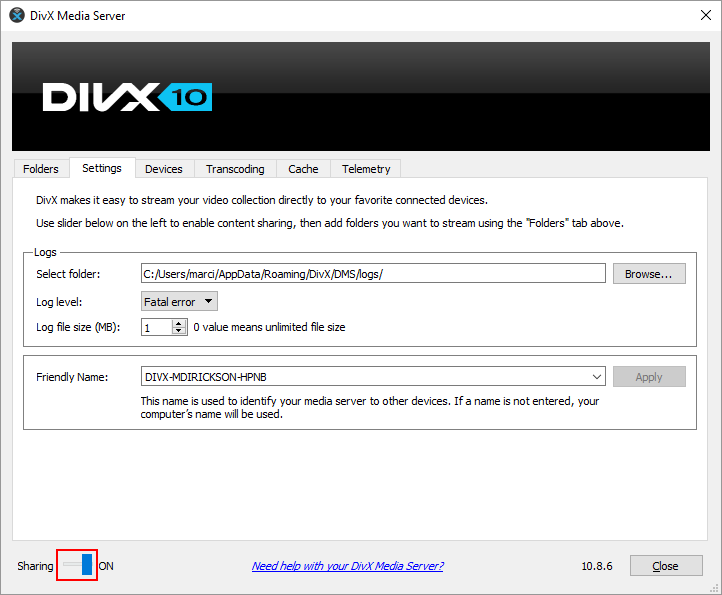Click the 'Select folder:' label
The height and width of the screenshot is (595, 722).
68,274
